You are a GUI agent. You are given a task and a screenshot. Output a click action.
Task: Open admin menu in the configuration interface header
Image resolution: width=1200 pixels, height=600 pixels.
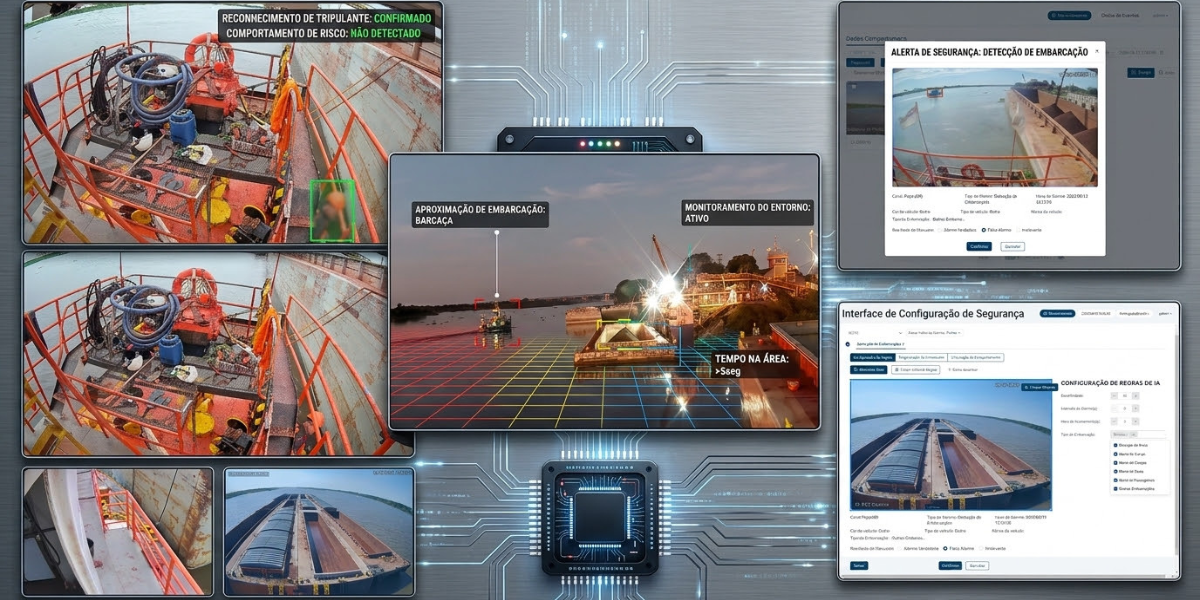coord(1163,314)
